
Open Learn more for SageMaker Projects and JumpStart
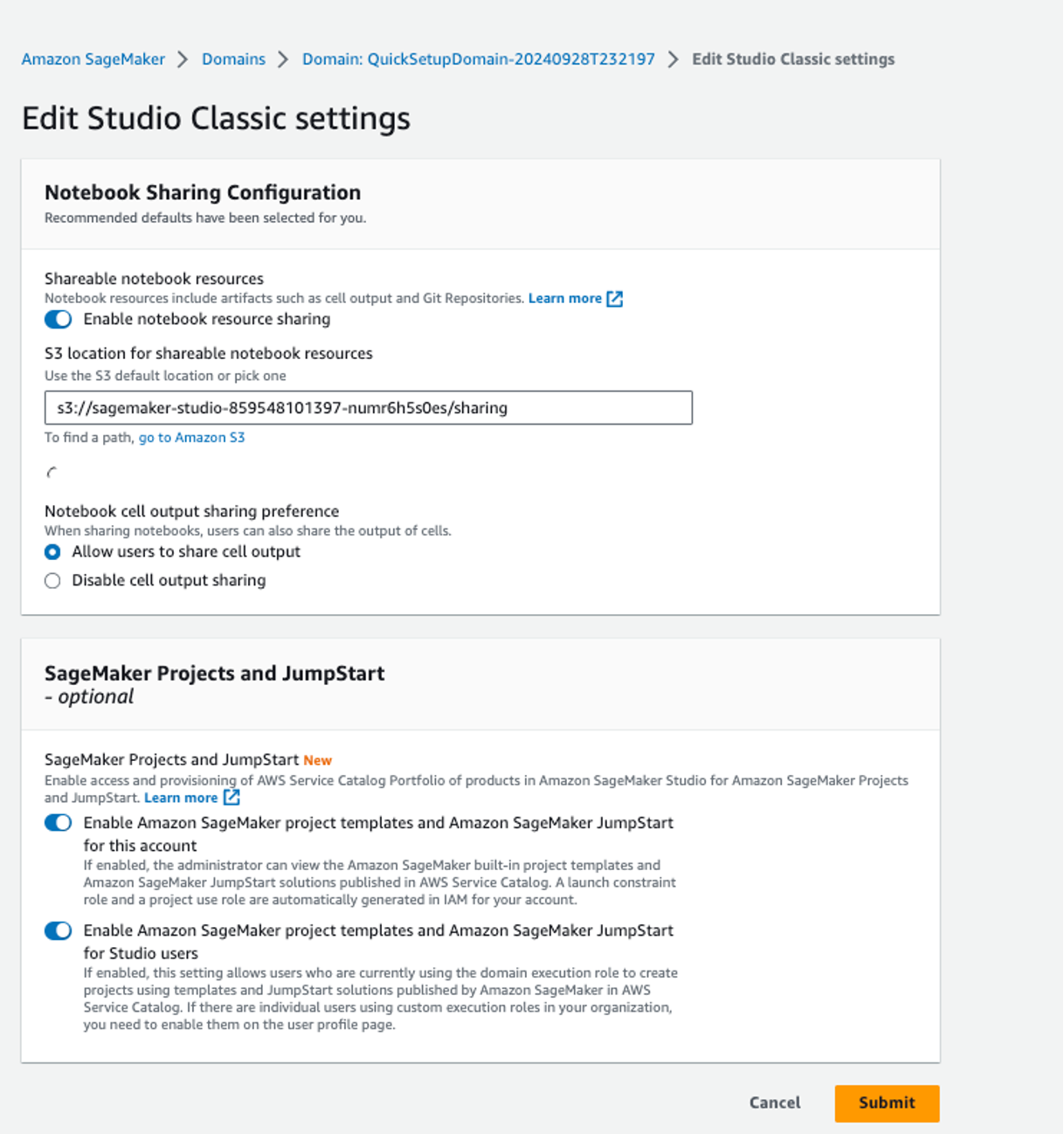pyautogui.click(x=181, y=798)
